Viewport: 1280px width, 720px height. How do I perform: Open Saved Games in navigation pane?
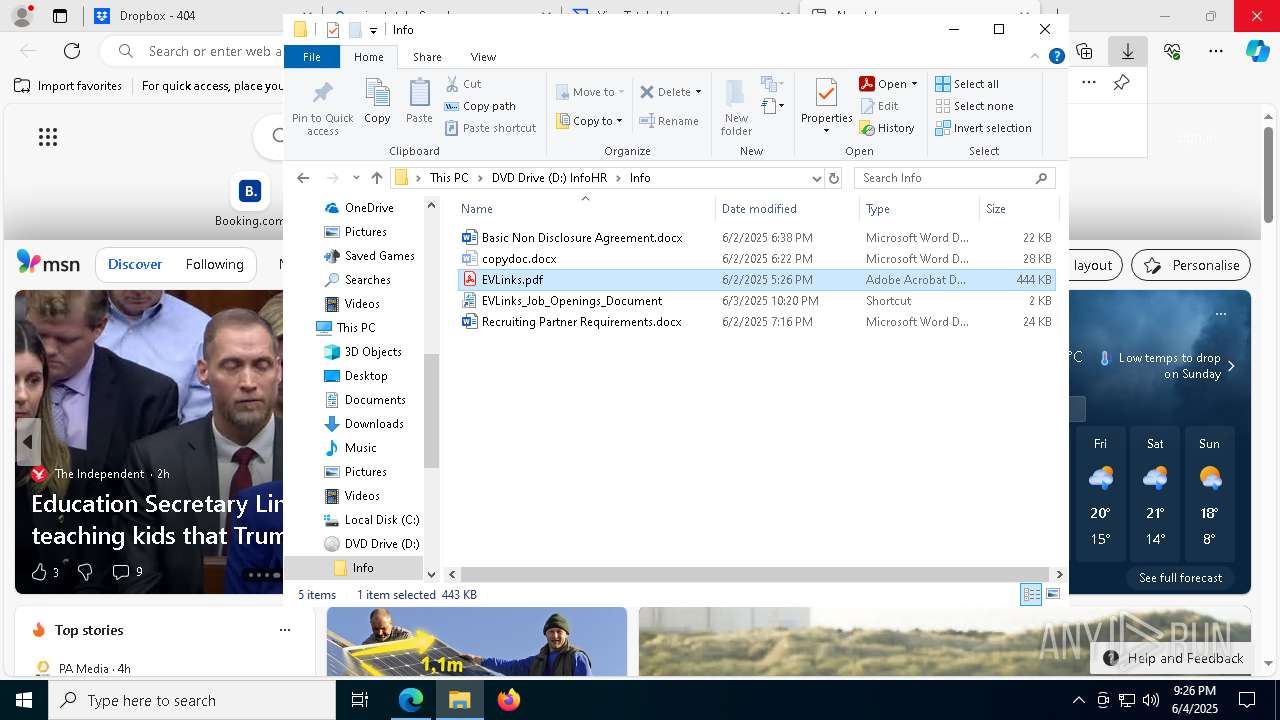369,256
